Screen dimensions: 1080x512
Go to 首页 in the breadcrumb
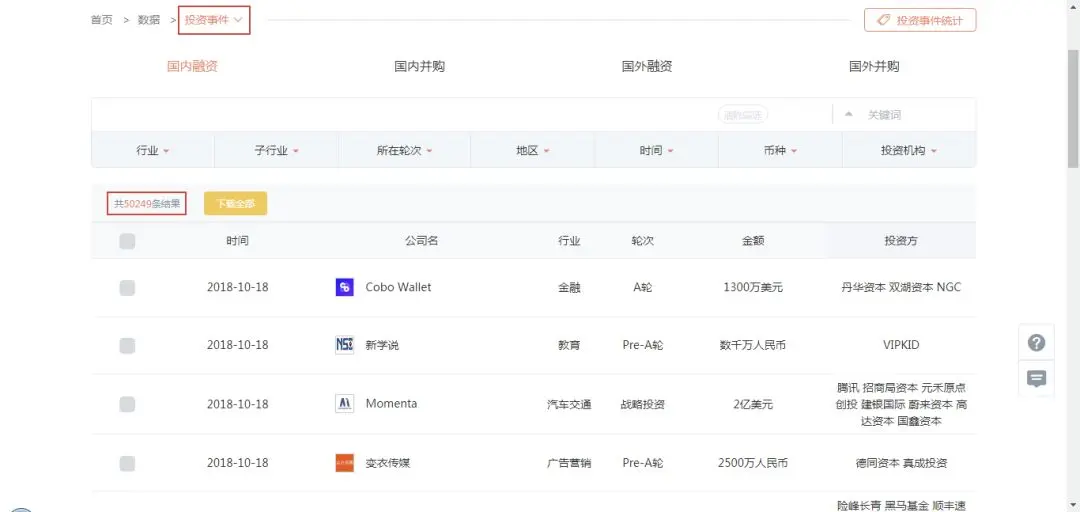point(102,20)
